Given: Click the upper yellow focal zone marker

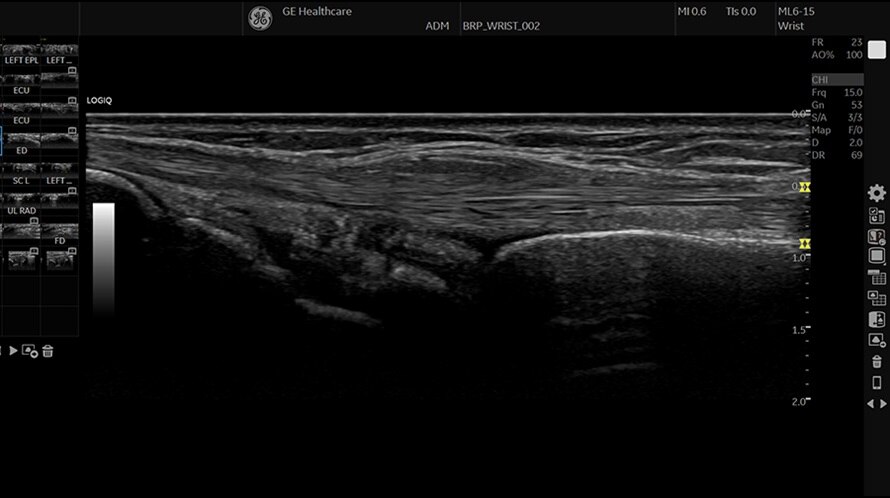Looking at the screenshot, I should click(804, 187).
